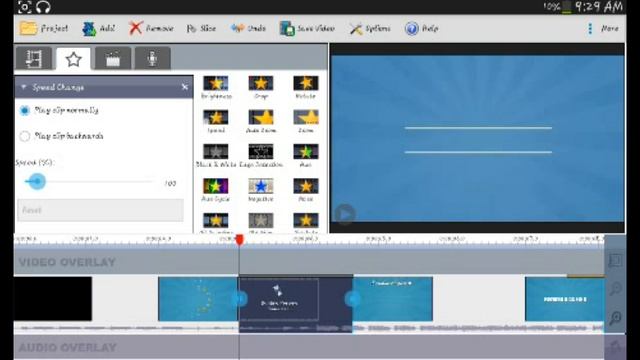Image resolution: width=640 pixels, height=360 pixels.
Task: Choose the Auto Zoom effect
Action: (261, 121)
